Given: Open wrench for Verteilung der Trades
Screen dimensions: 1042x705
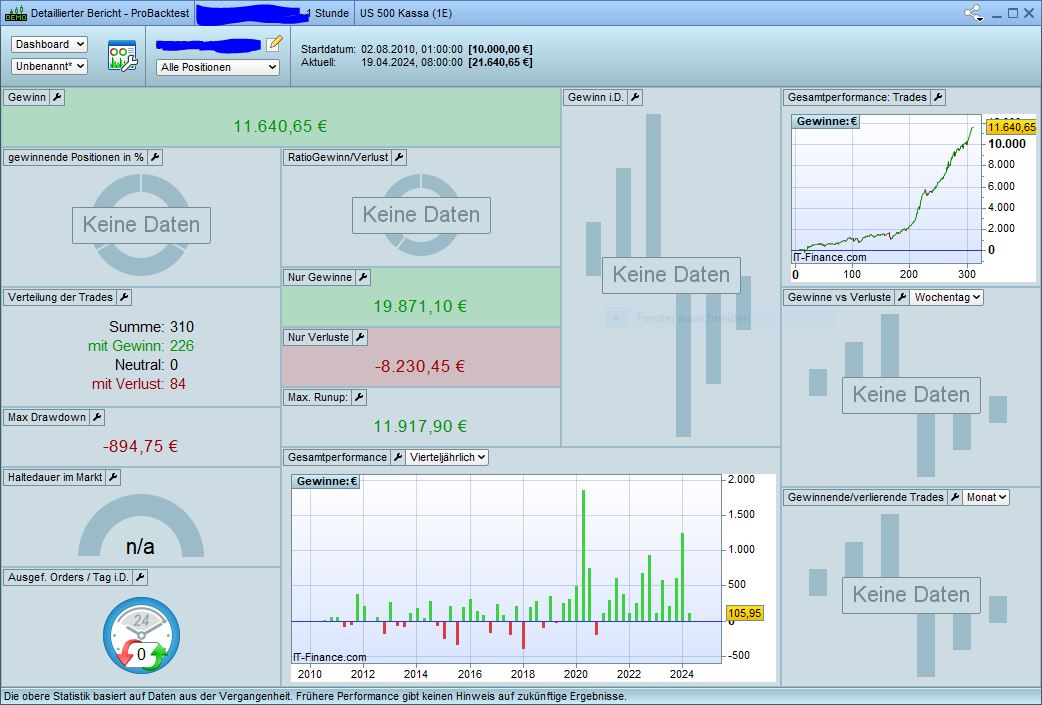Looking at the screenshot, I should click(x=124, y=298).
